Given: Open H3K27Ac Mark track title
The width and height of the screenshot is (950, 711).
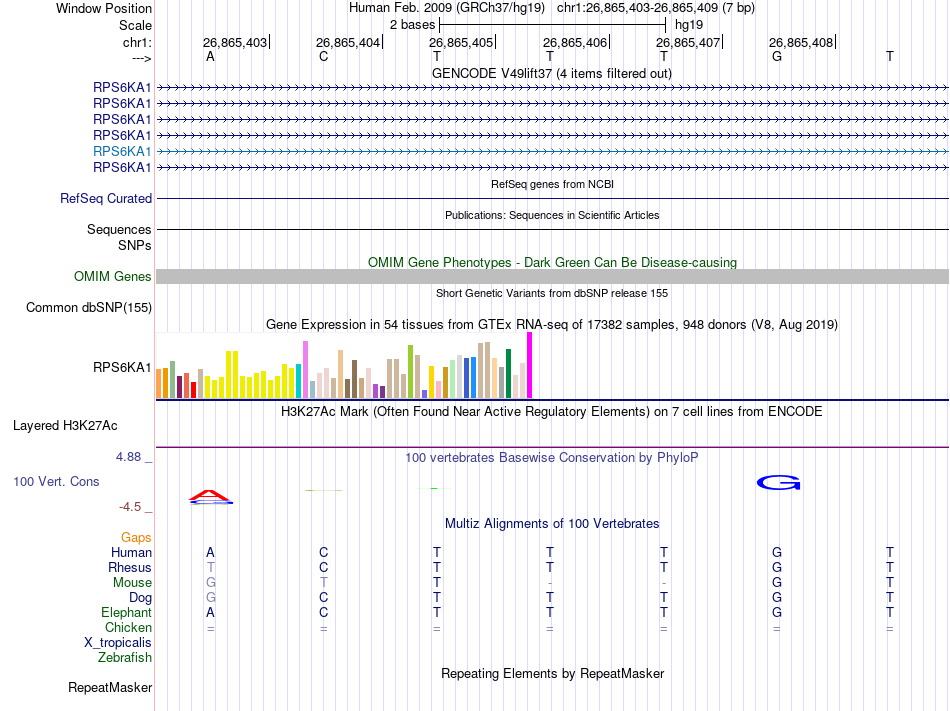Looking at the screenshot, I should pos(552,412).
